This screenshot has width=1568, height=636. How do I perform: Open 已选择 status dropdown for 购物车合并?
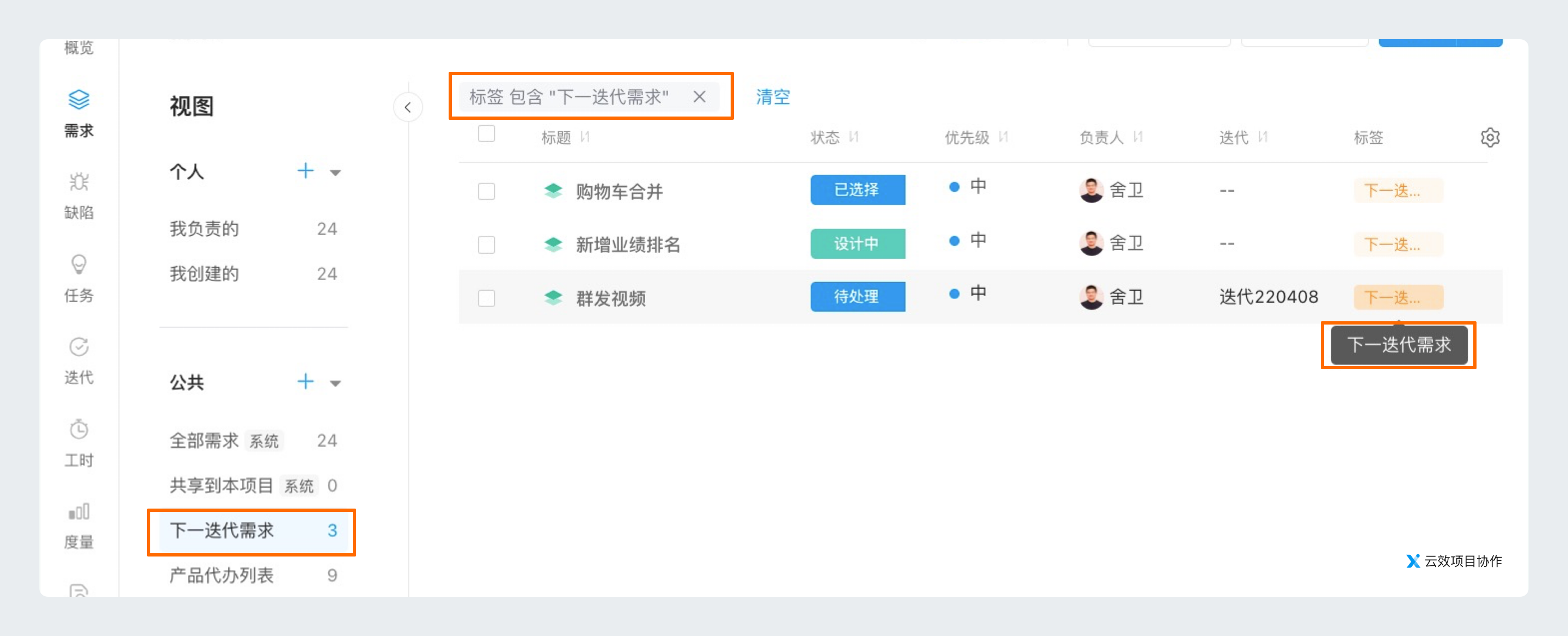[857, 190]
